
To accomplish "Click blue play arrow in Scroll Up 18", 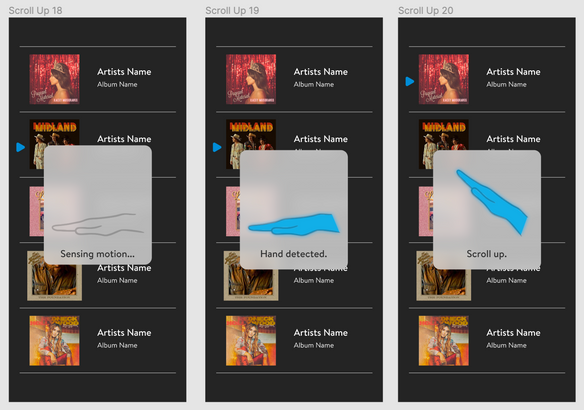I will click(x=21, y=147).
